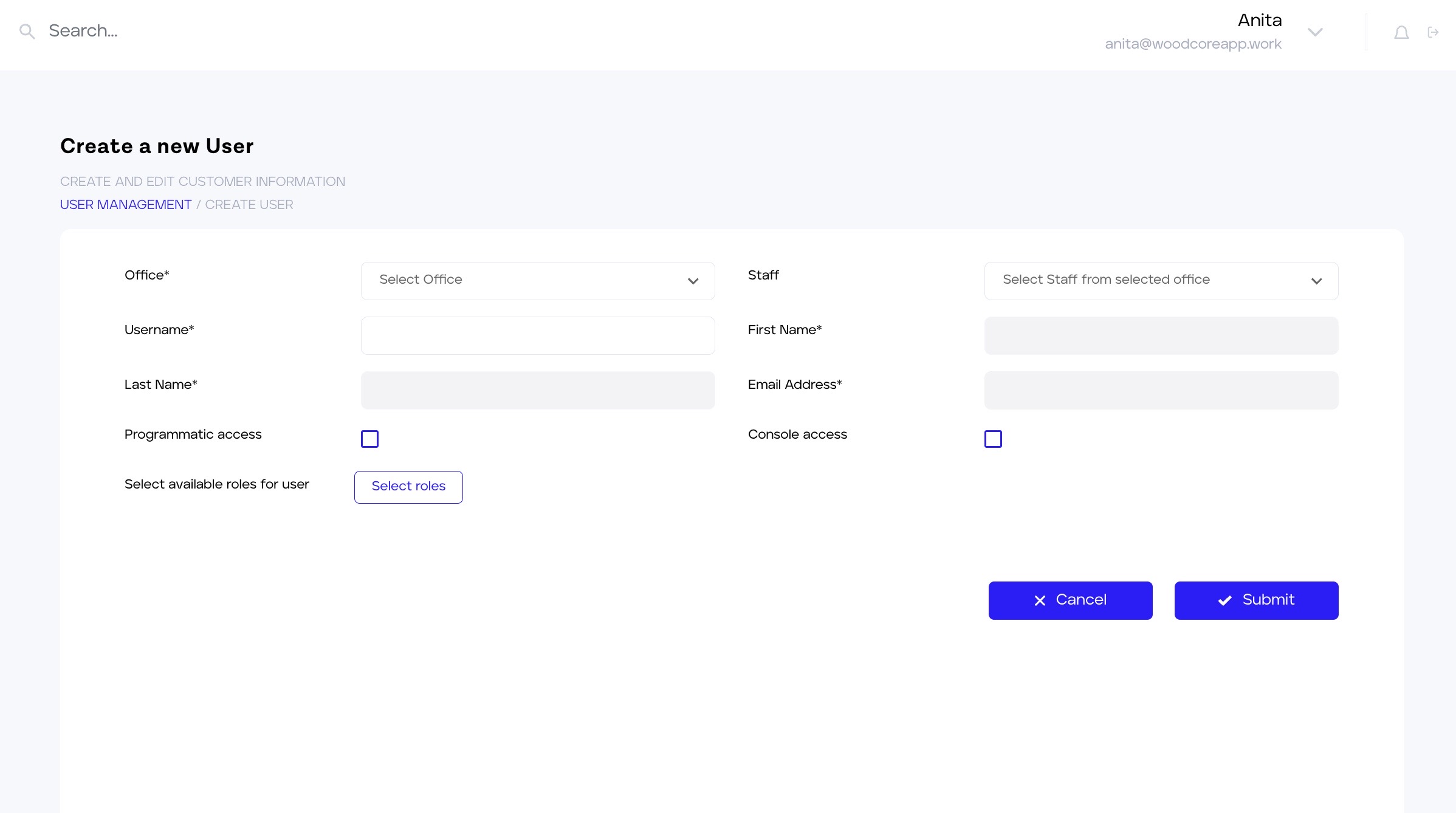Click the First Name field
Viewport: 1456px width, 813px height.
point(1161,335)
